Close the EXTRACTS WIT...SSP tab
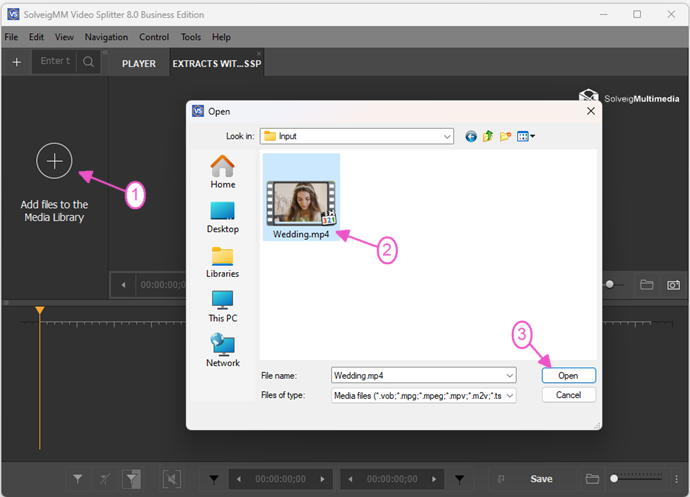Image resolution: width=690 pixels, height=497 pixels. pyautogui.click(x=259, y=53)
